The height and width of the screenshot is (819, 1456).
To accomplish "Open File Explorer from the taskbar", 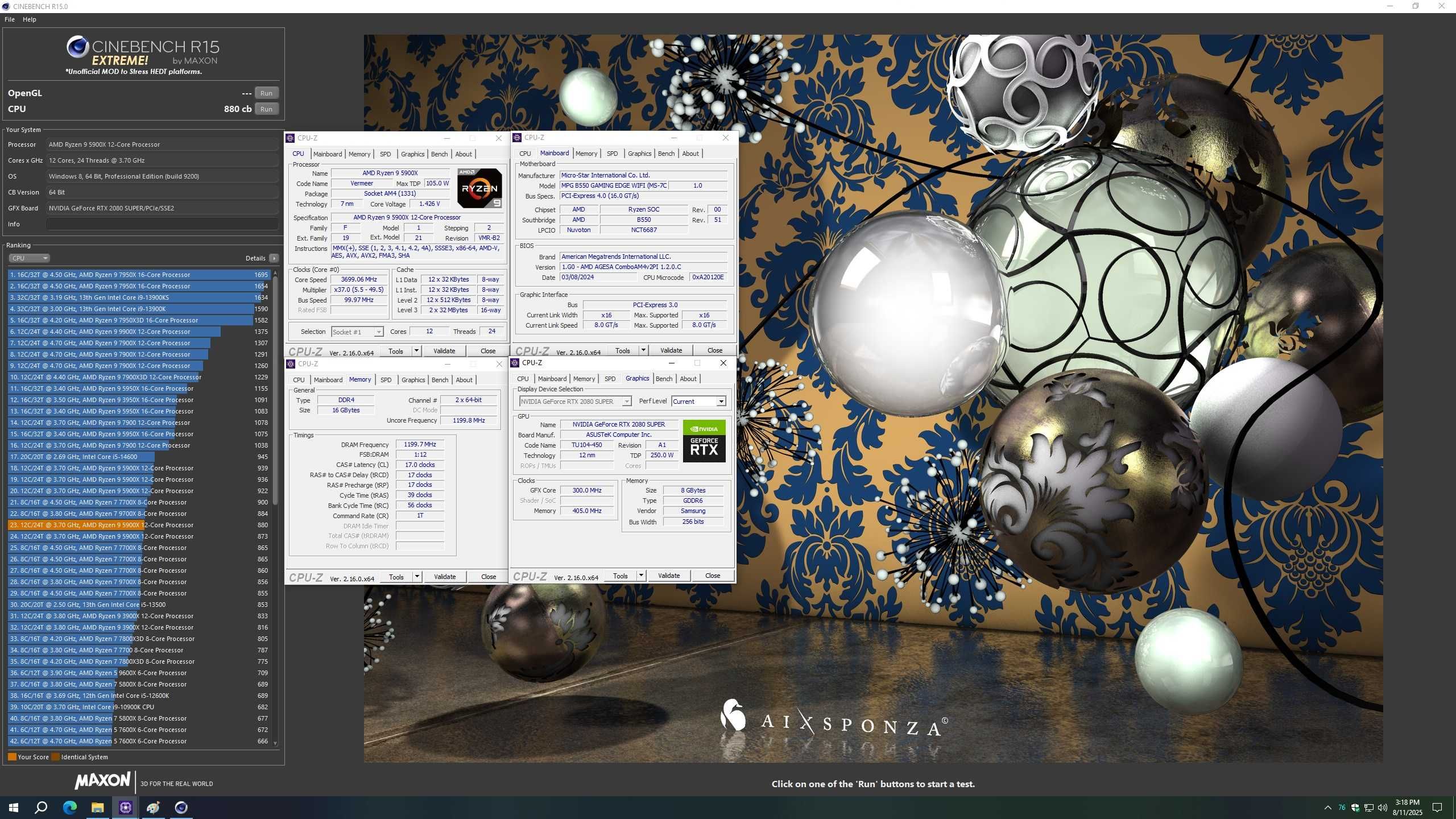I will (x=97, y=808).
